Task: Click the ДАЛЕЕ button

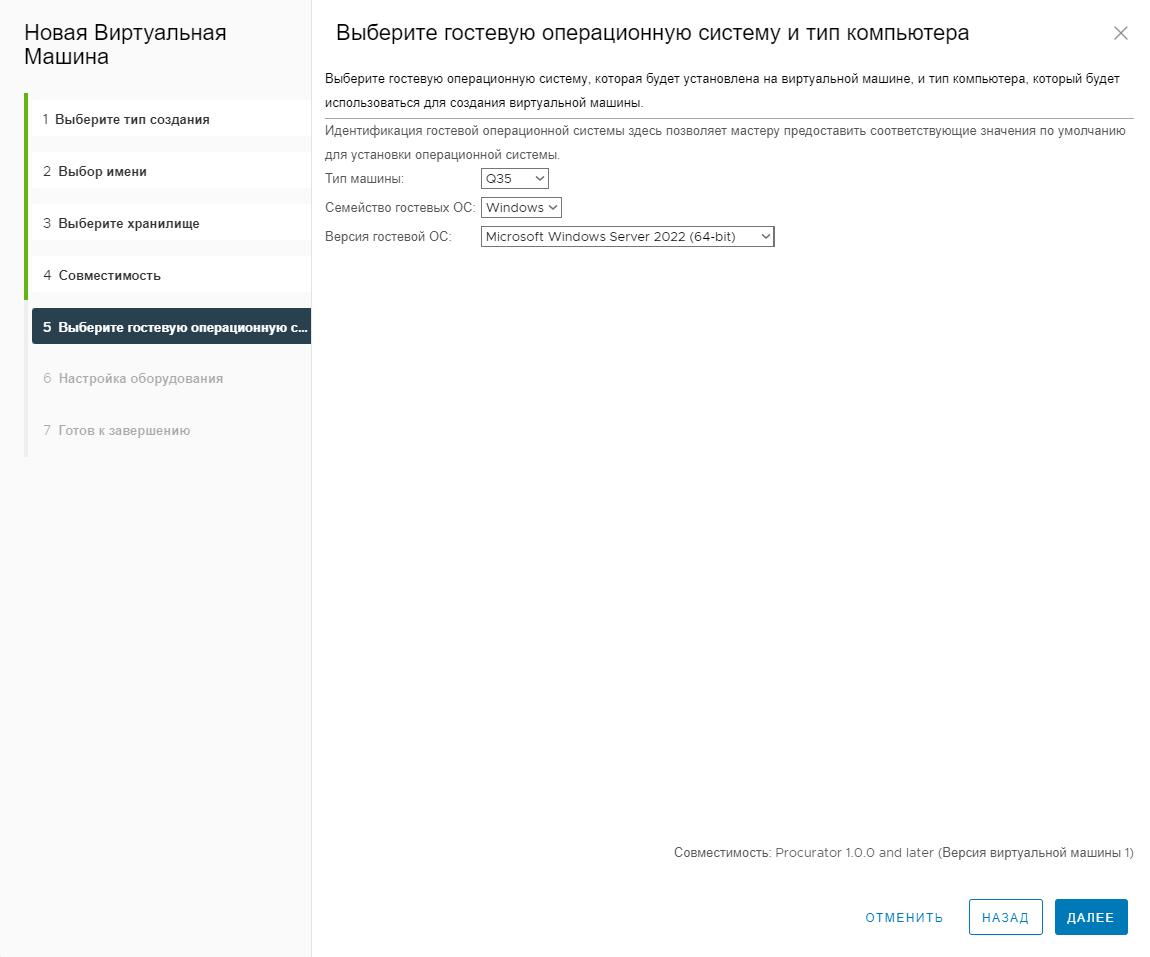Action: 1091,917
